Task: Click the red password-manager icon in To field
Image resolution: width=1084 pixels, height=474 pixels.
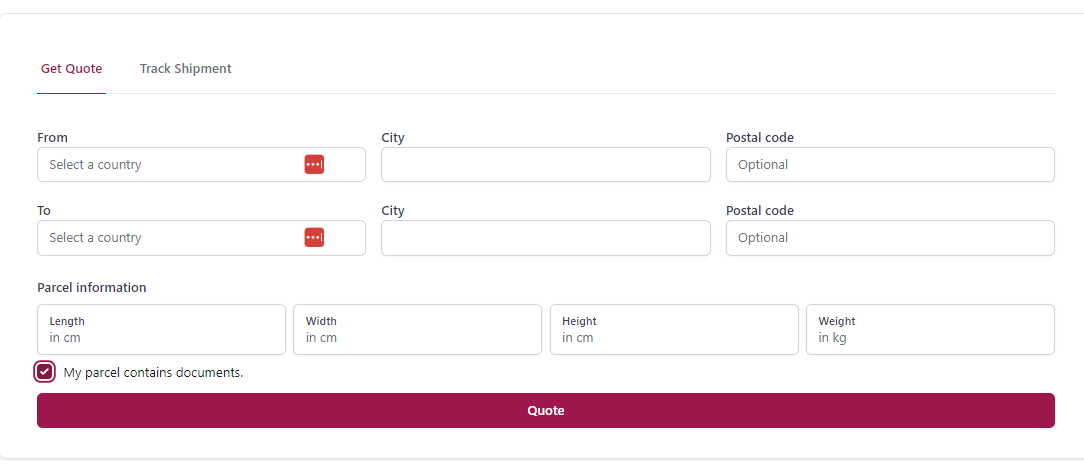Action: [x=314, y=238]
